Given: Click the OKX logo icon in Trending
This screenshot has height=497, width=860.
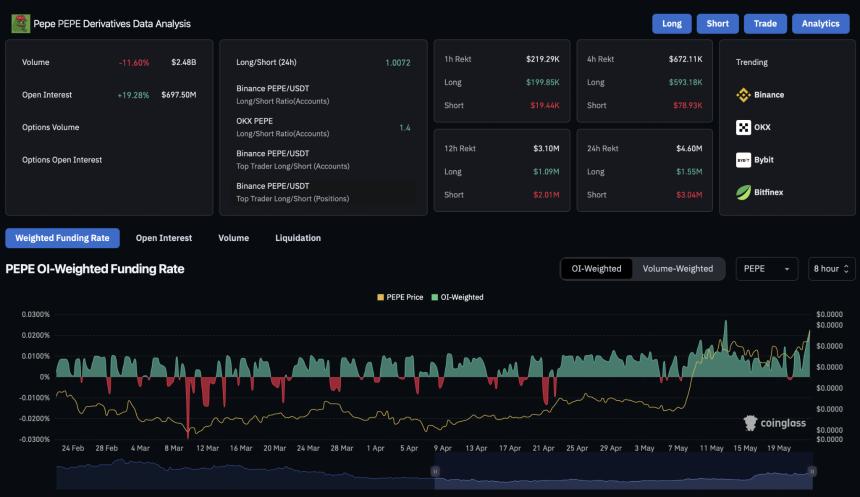Looking at the screenshot, I should (x=743, y=127).
